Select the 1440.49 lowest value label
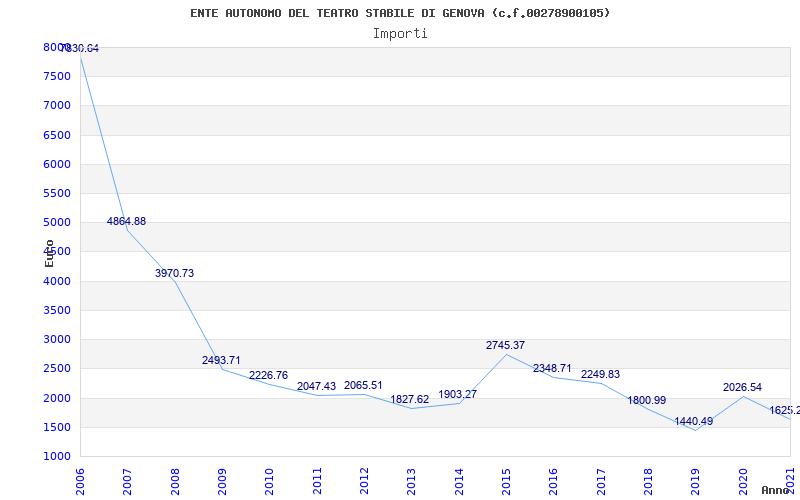This screenshot has width=800, height=500. point(693,422)
